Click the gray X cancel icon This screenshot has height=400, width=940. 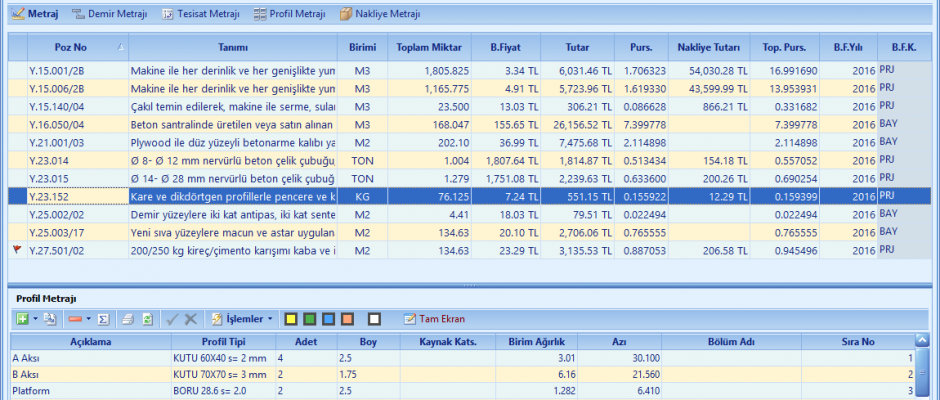190,319
